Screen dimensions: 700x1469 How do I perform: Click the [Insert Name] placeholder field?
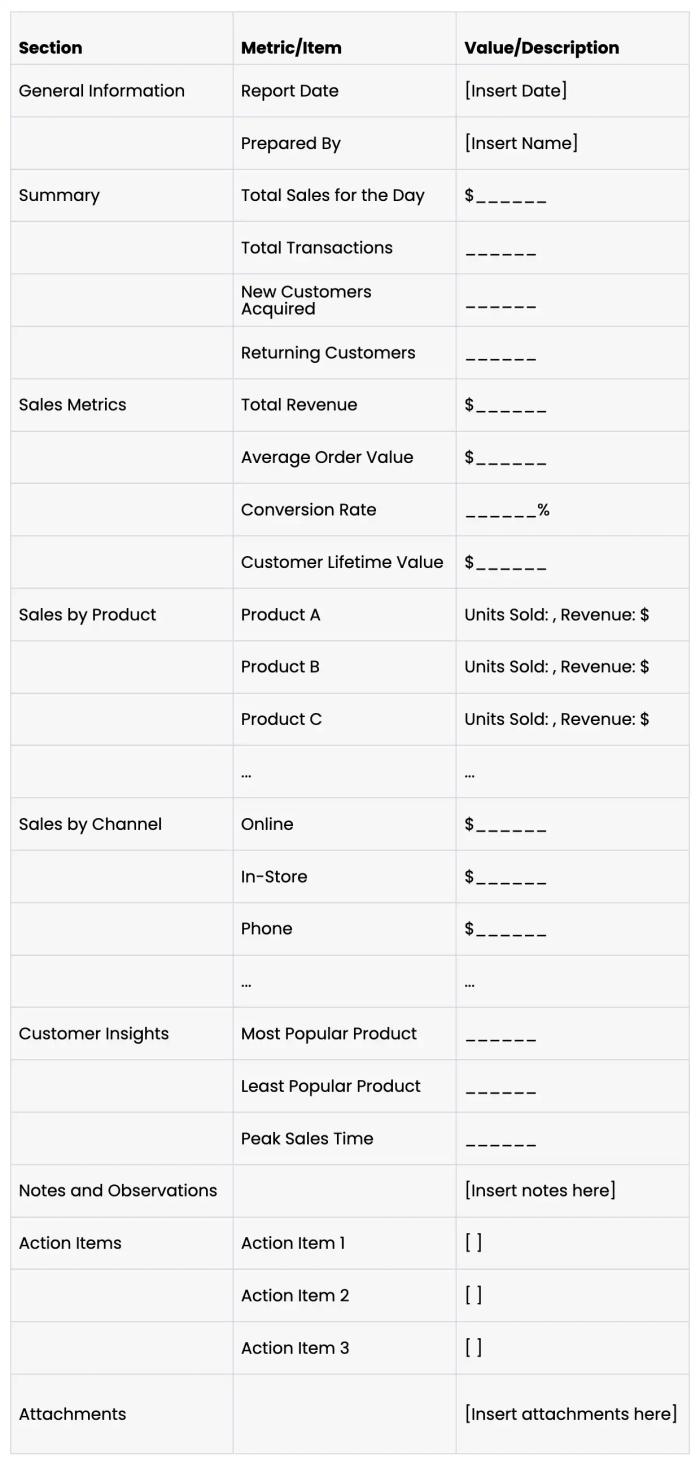coord(520,143)
